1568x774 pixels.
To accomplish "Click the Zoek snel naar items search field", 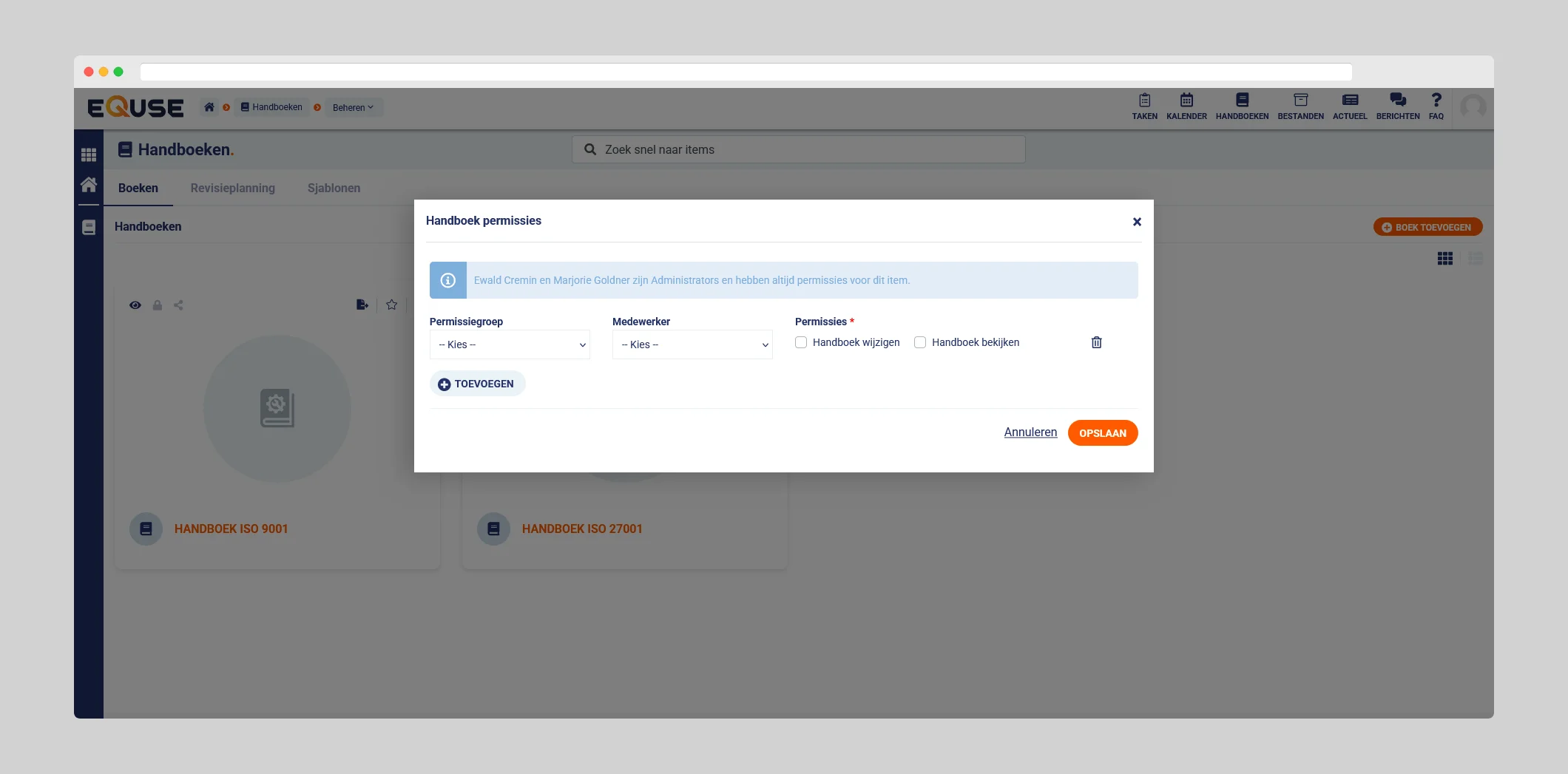I will [x=799, y=149].
